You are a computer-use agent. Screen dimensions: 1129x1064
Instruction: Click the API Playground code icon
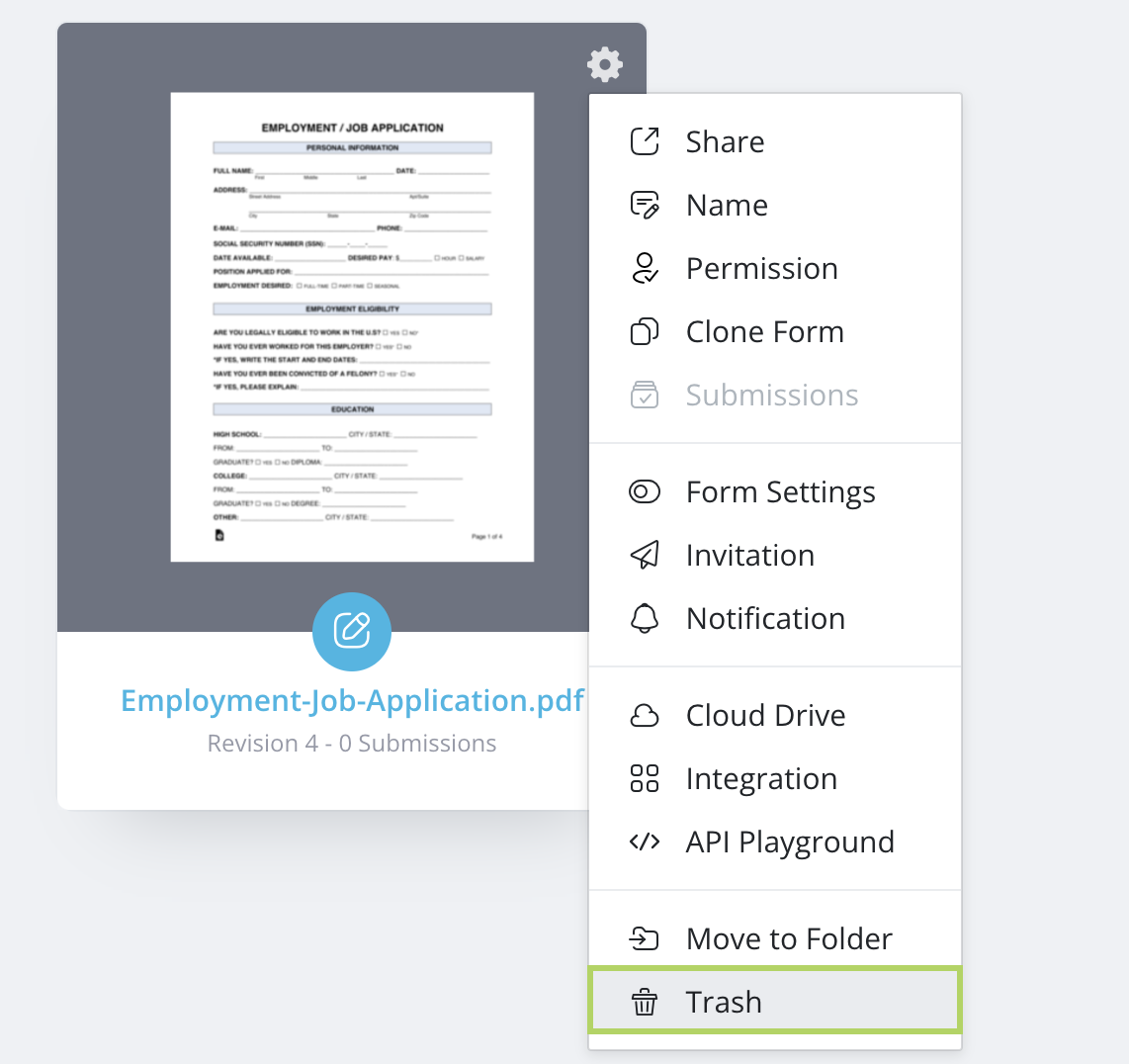click(x=645, y=842)
